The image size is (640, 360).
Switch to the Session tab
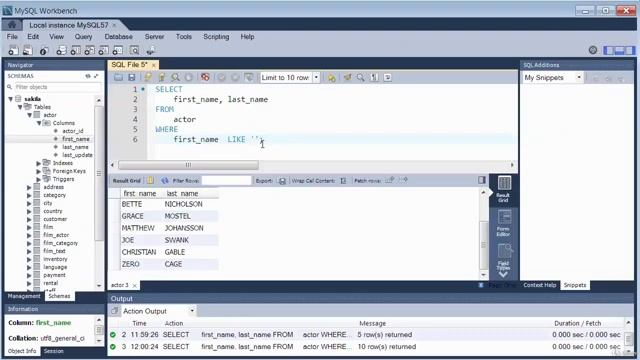(x=53, y=351)
